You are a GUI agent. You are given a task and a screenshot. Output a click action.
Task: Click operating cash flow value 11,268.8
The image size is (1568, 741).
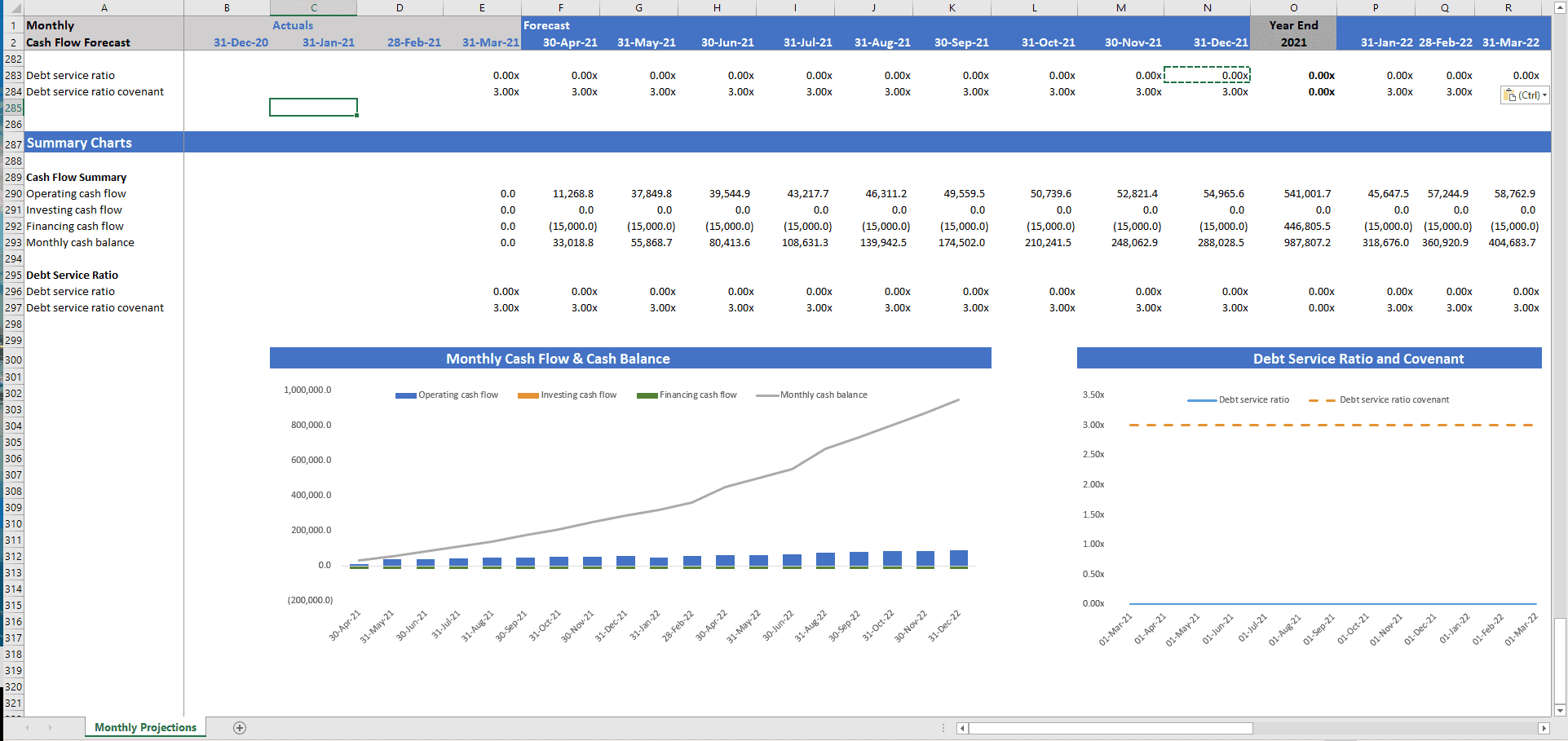coord(573,193)
